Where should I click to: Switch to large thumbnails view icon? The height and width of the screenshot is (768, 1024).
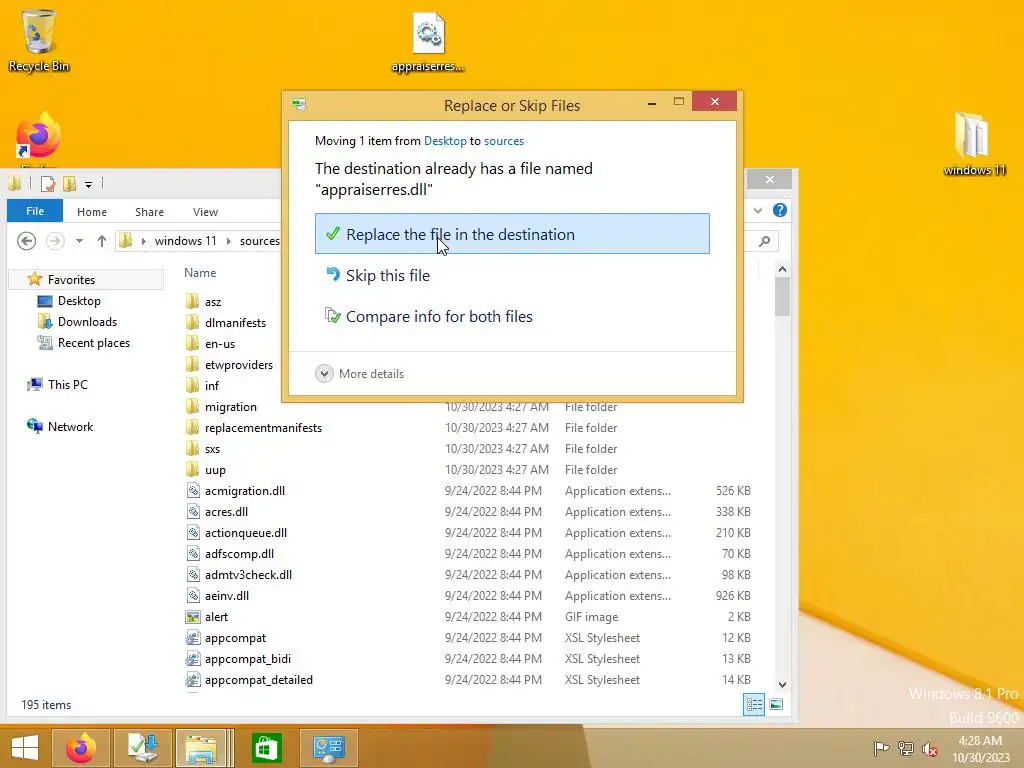click(776, 705)
